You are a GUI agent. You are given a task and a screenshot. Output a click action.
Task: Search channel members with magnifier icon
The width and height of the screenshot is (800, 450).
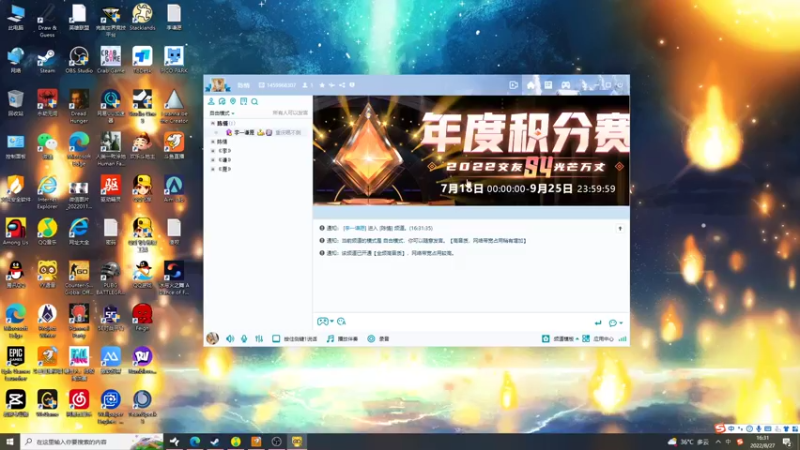(255, 102)
